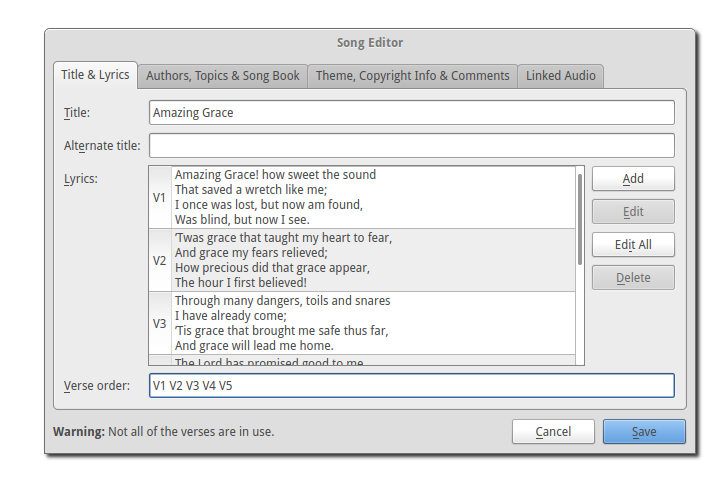Open Theme, Copyright Info & Comments tab

tap(412, 75)
